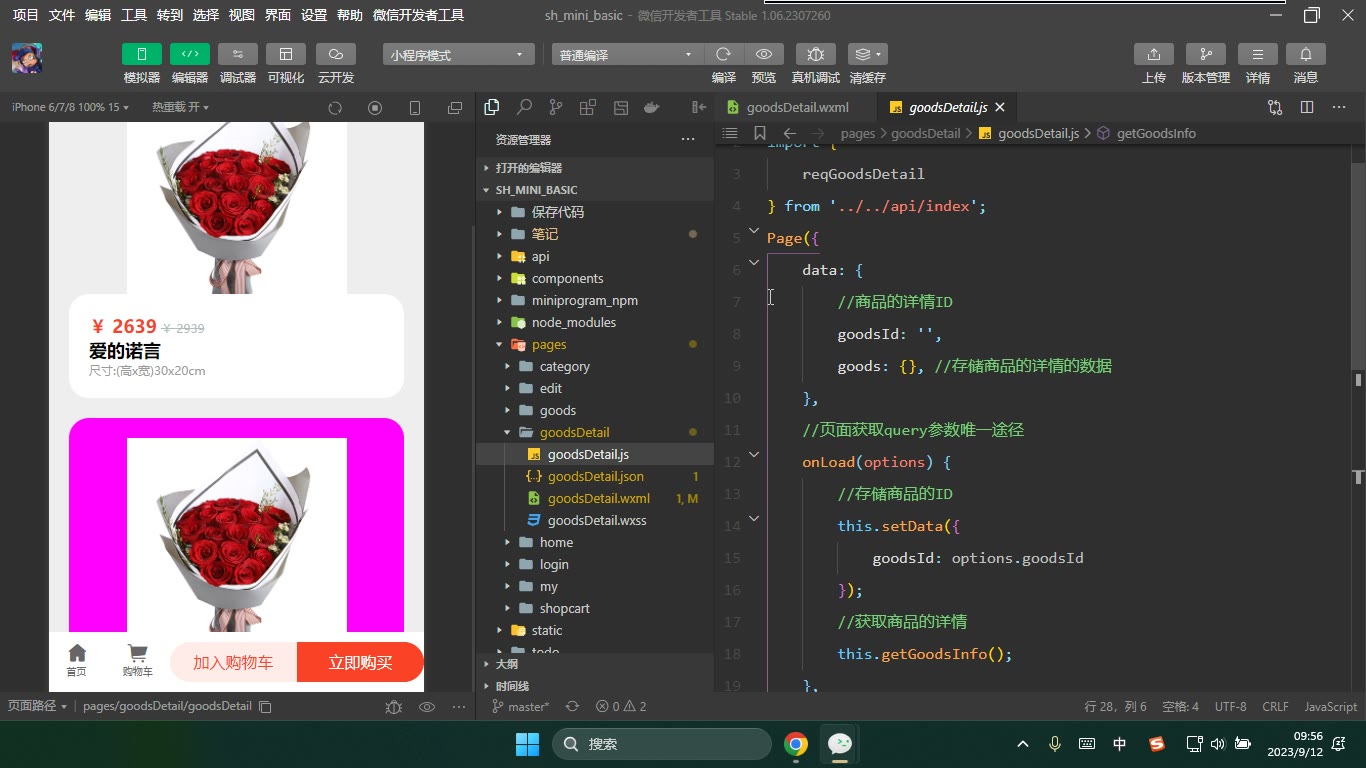Open the messages (消息) bell

1306,54
